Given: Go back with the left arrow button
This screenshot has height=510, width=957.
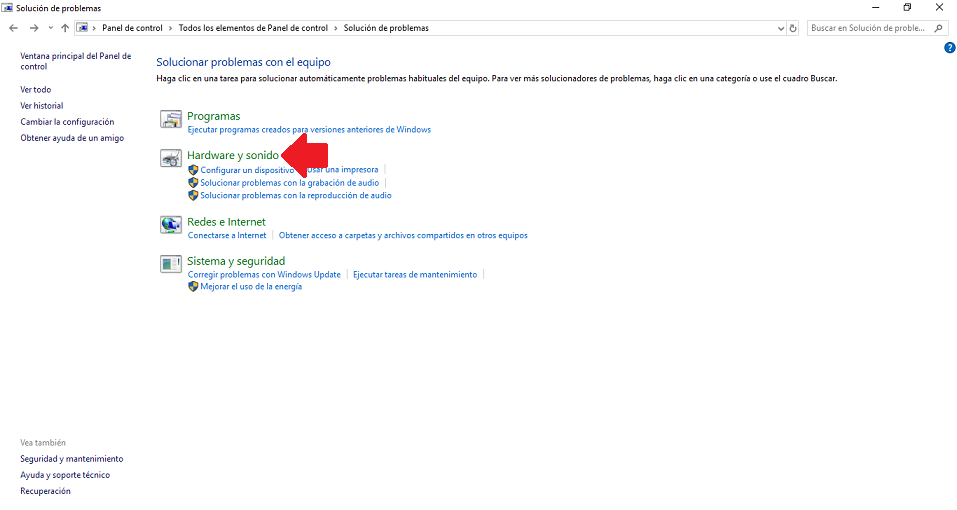Looking at the screenshot, I should click(13, 28).
